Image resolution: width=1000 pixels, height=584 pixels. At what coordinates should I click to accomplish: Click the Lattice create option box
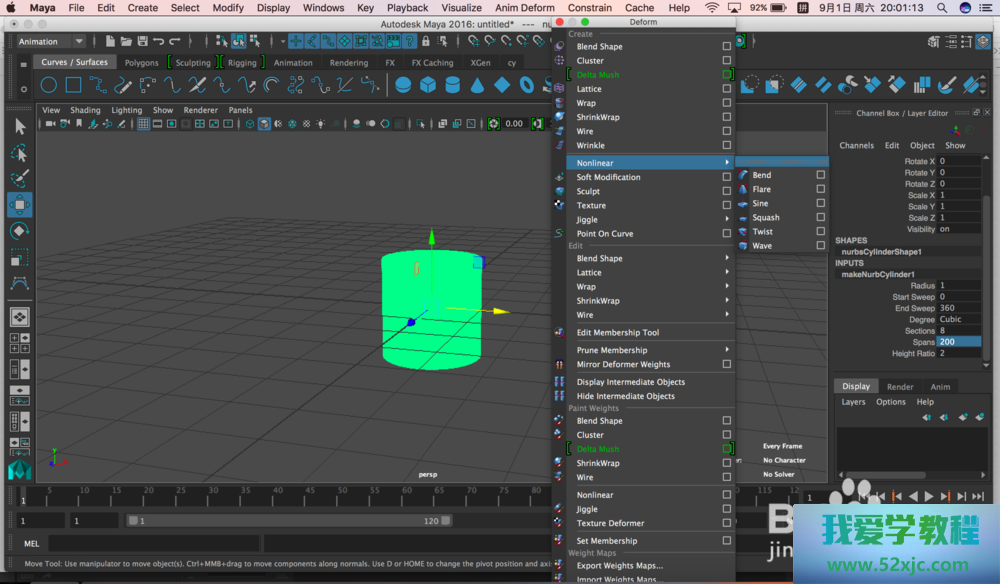pos(727,89)
